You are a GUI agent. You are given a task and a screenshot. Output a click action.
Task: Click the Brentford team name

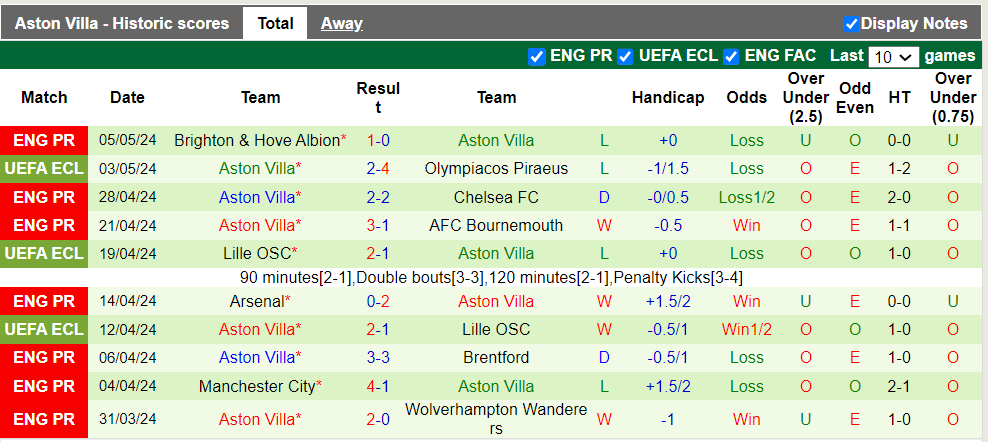pos(496,357)
